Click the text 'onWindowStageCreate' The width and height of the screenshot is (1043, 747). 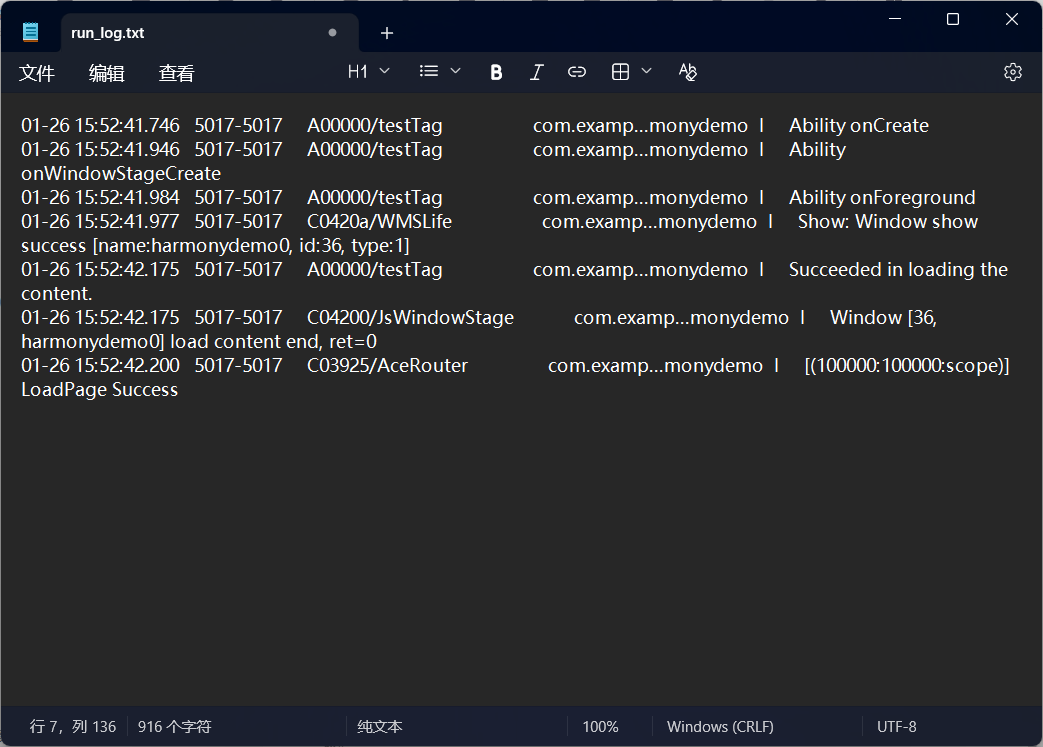[121, 174]
